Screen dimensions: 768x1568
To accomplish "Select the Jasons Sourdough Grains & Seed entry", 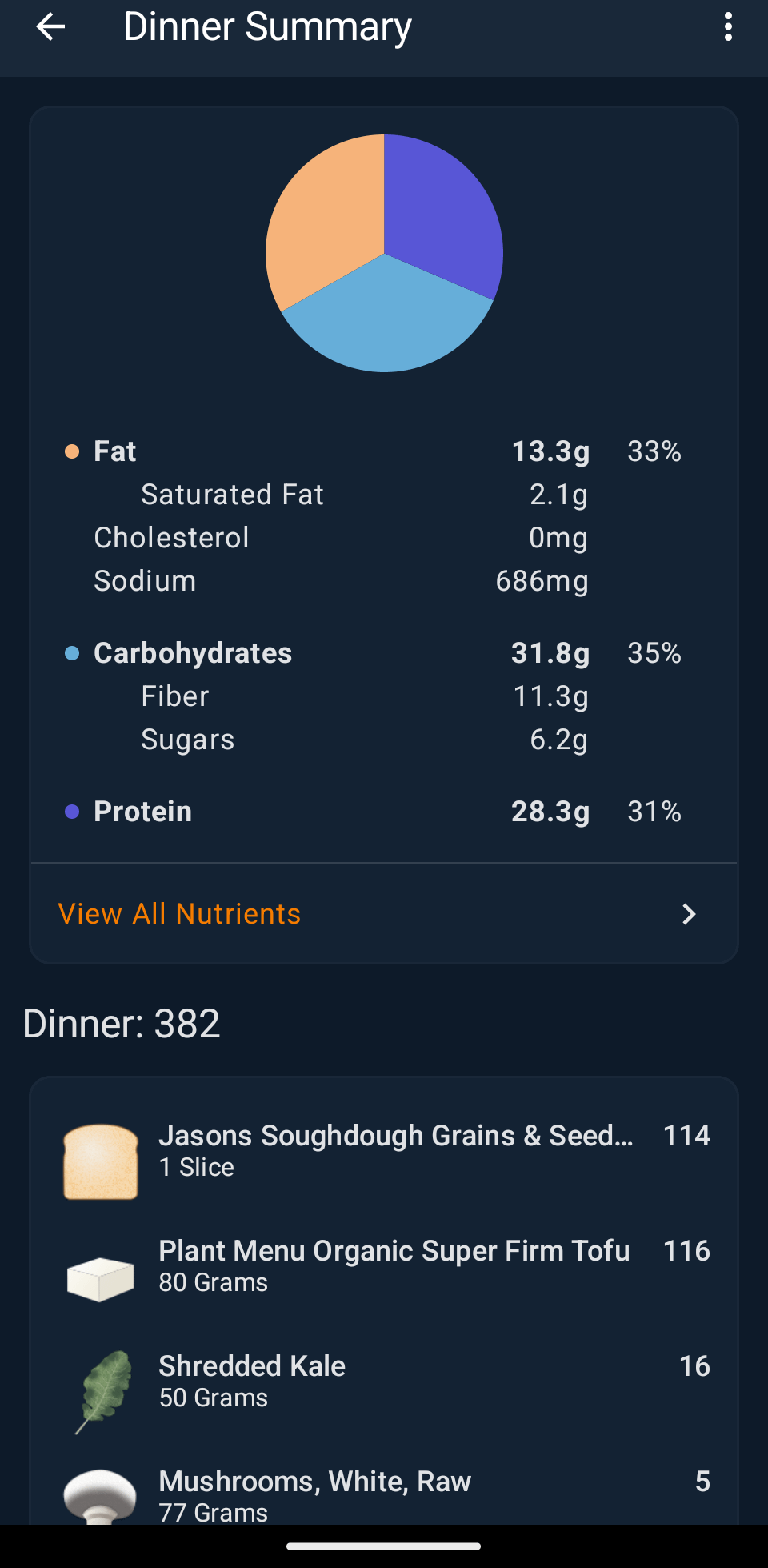I will click(x=396, y=1149).
